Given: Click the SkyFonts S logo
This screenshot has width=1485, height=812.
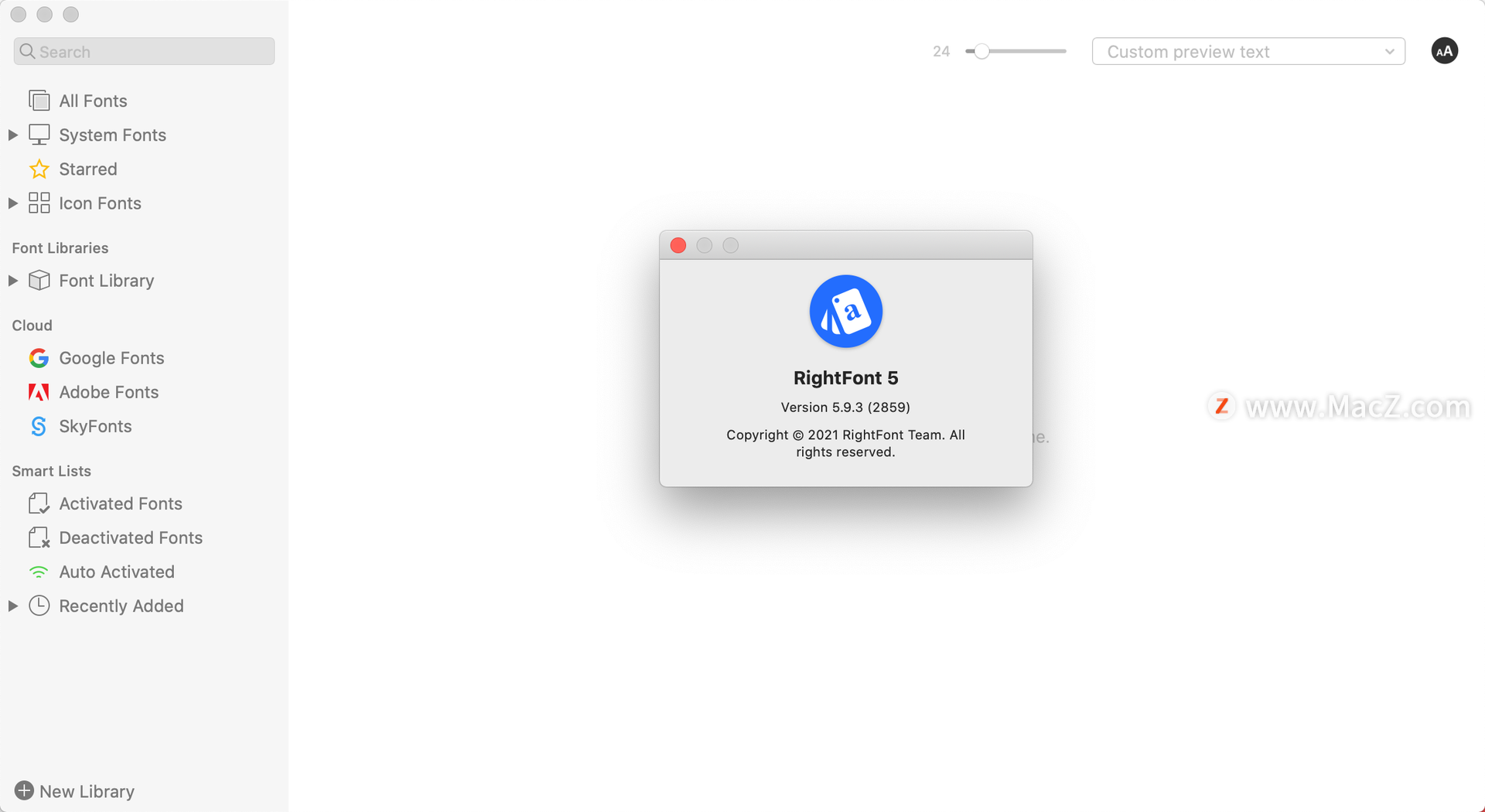Looking at the screenshot, I should pyautogui.click(x=39, y=426).
